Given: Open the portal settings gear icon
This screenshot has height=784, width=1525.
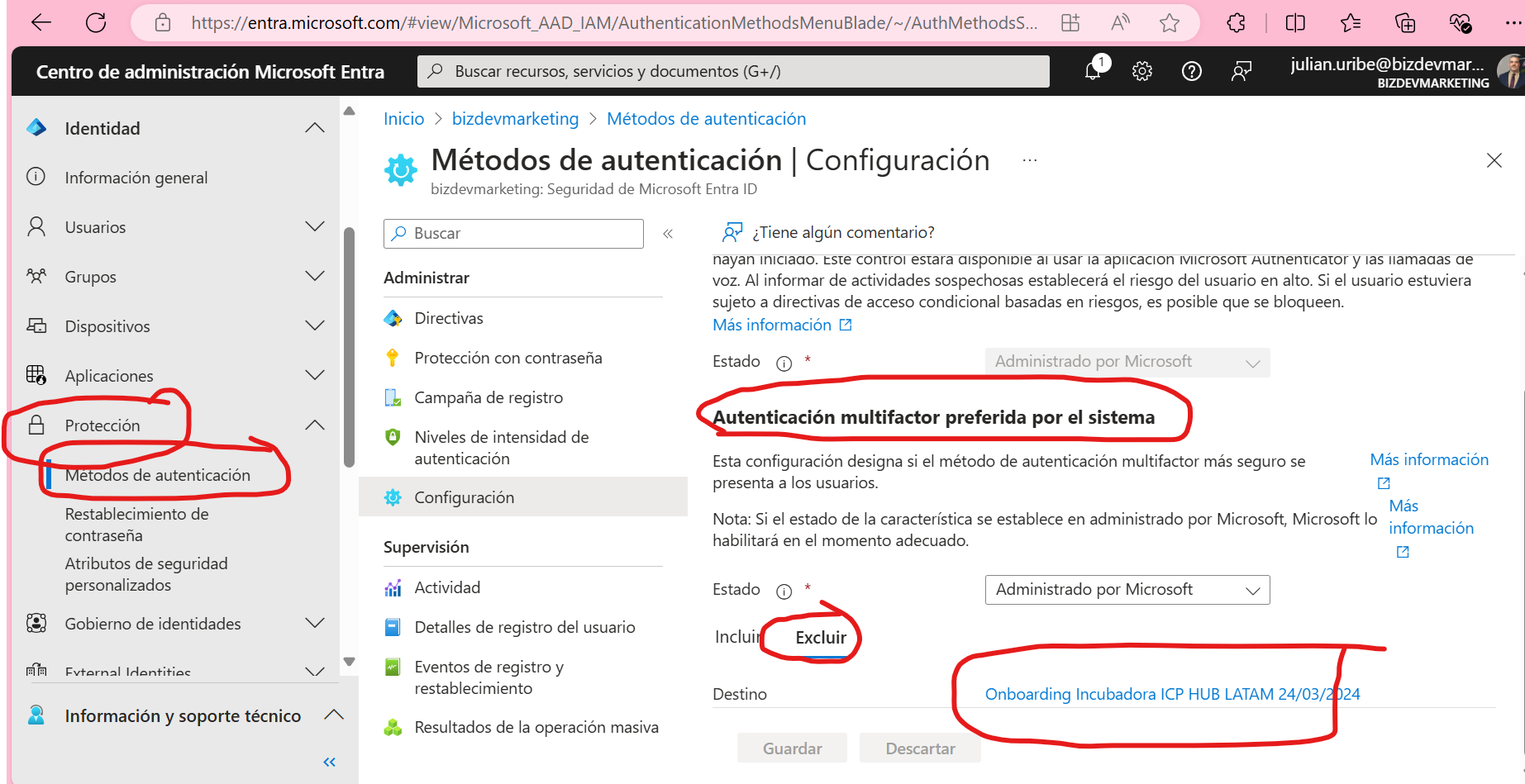Looking at the screenshot, I should coord(1142,71).
